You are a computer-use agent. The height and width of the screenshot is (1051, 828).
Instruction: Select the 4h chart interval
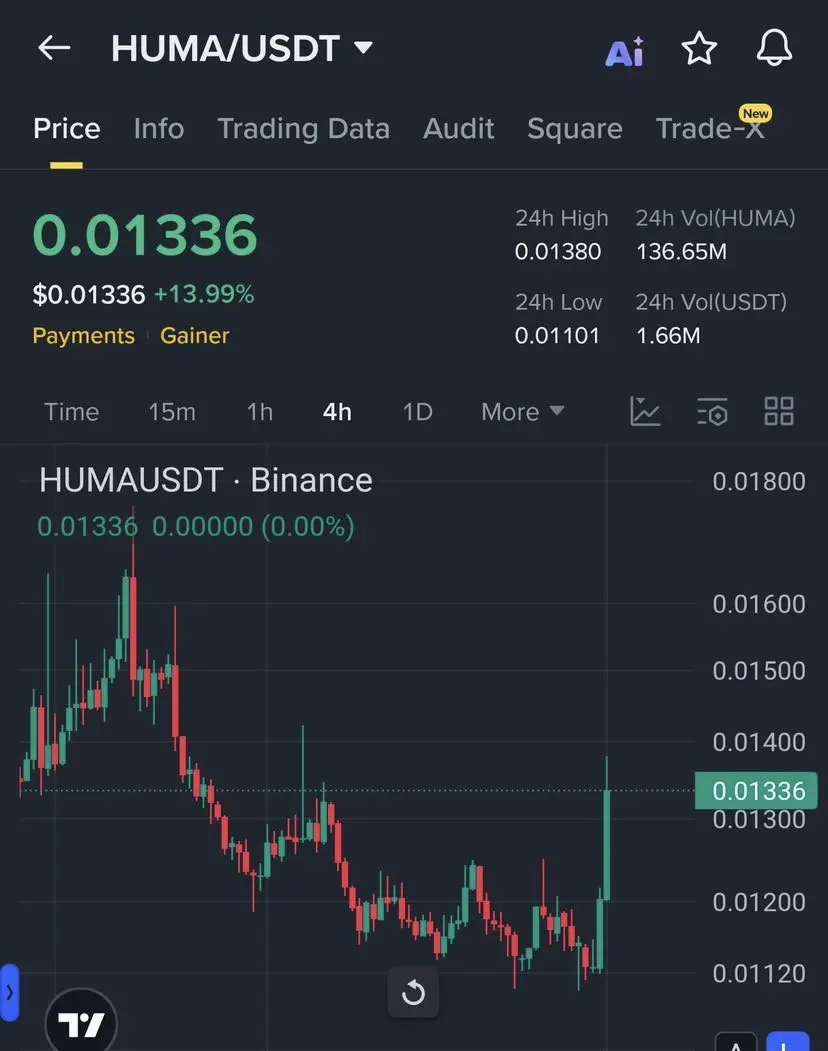pos(337,412)
